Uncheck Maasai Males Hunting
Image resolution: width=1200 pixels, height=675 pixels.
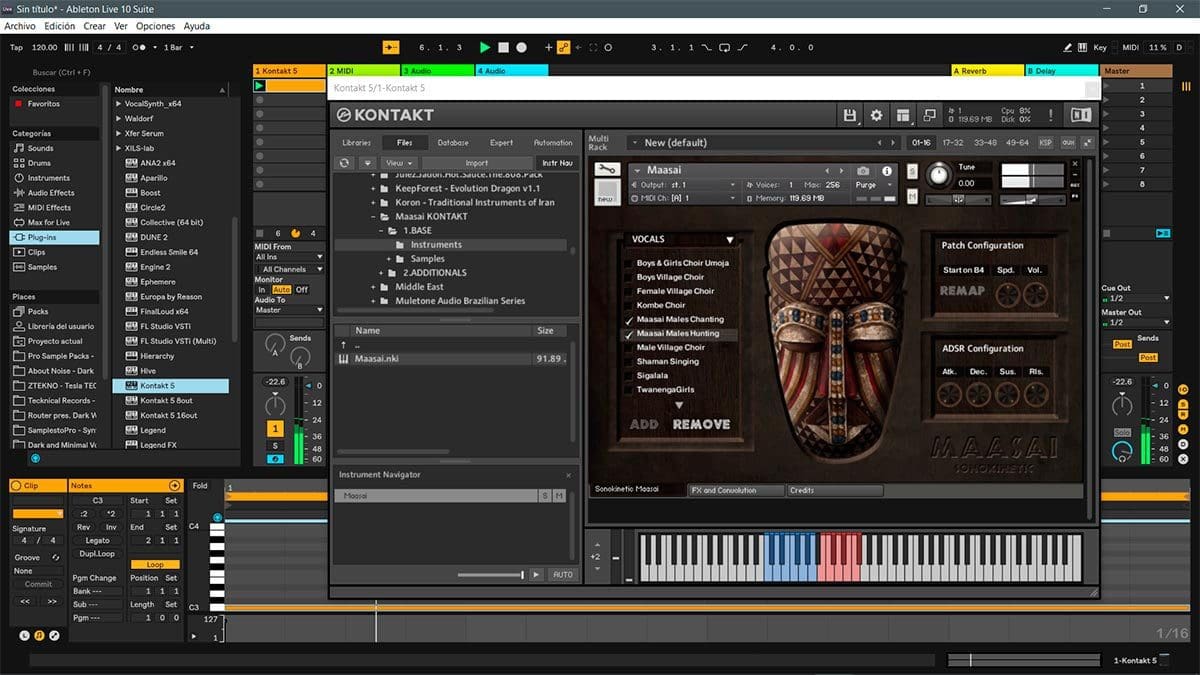629,333
